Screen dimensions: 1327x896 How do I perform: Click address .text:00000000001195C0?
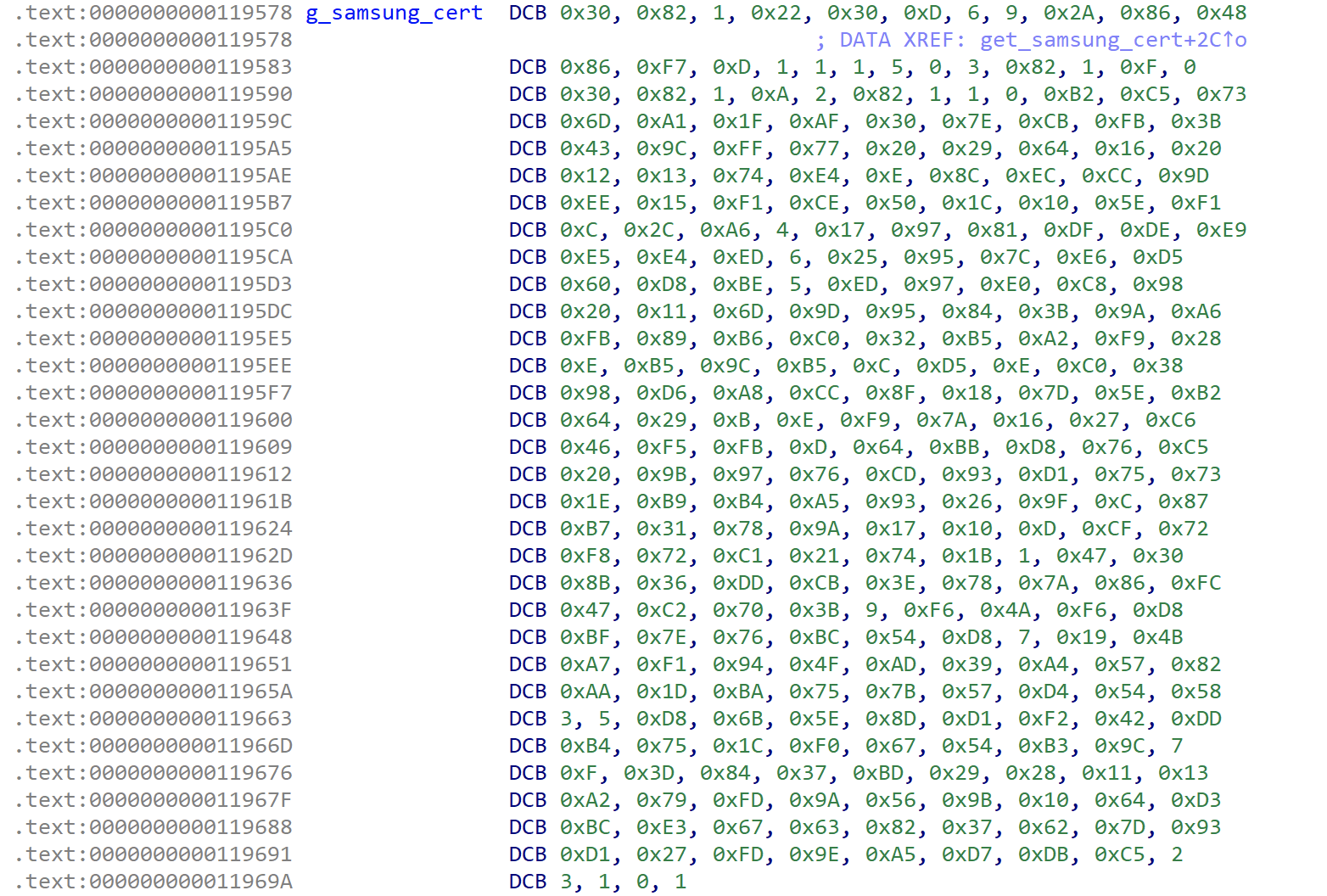click(x=154, y=230)
